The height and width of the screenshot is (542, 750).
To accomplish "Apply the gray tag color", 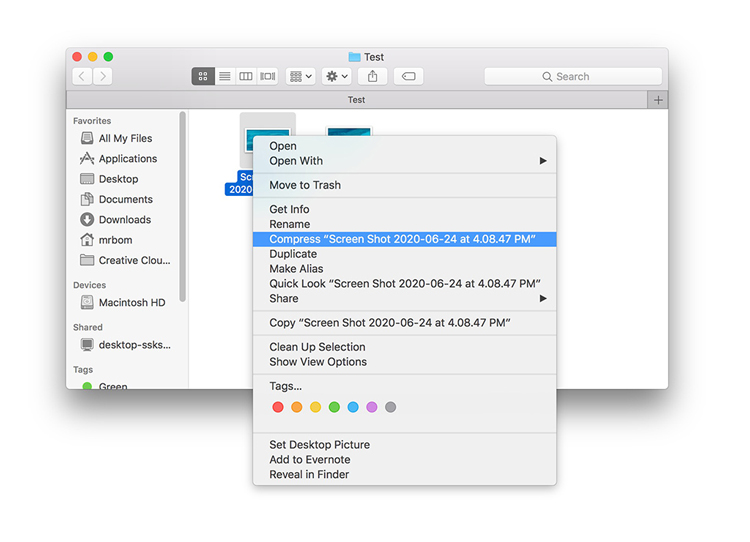I will click(390, 407).
